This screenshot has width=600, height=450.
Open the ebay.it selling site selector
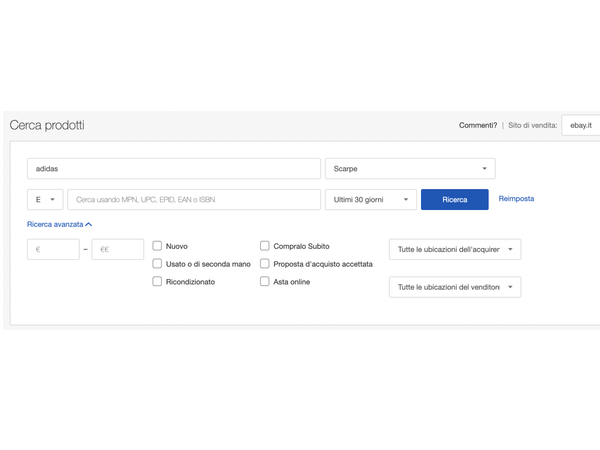click(581, 125)
